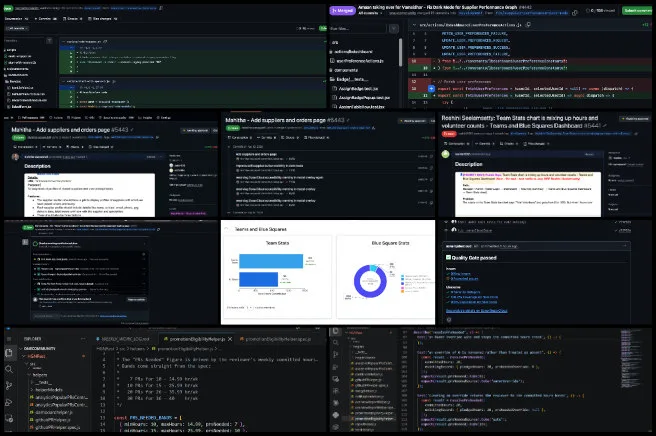This screenshot has width=656, height=436.
Task: Copy the diff file path icon
Action: (x=528, y=25)
